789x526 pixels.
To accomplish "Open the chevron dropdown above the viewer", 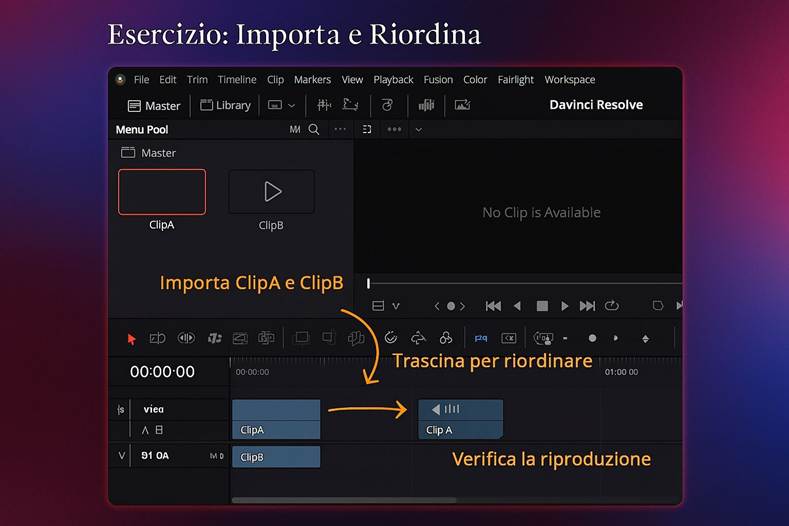I will (418, 129).
